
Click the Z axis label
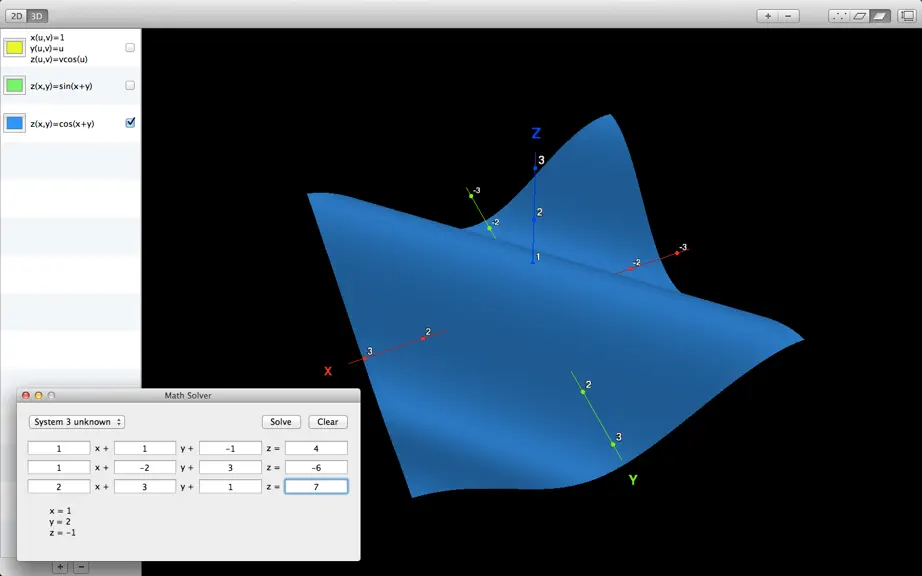tap(536, 133)
